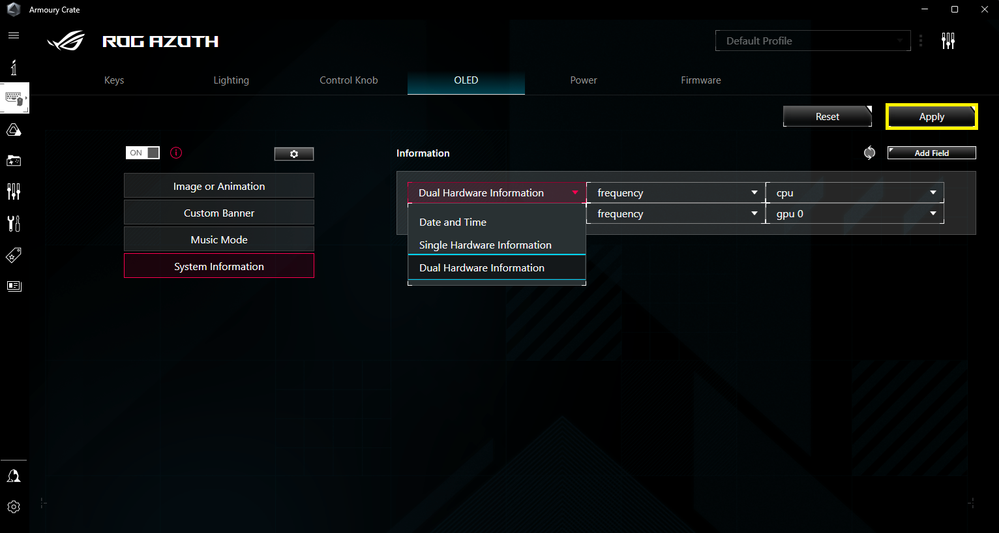This screenshot has width=999, height=533.
Task: Click the Apply button
Action: pos(931,117)
